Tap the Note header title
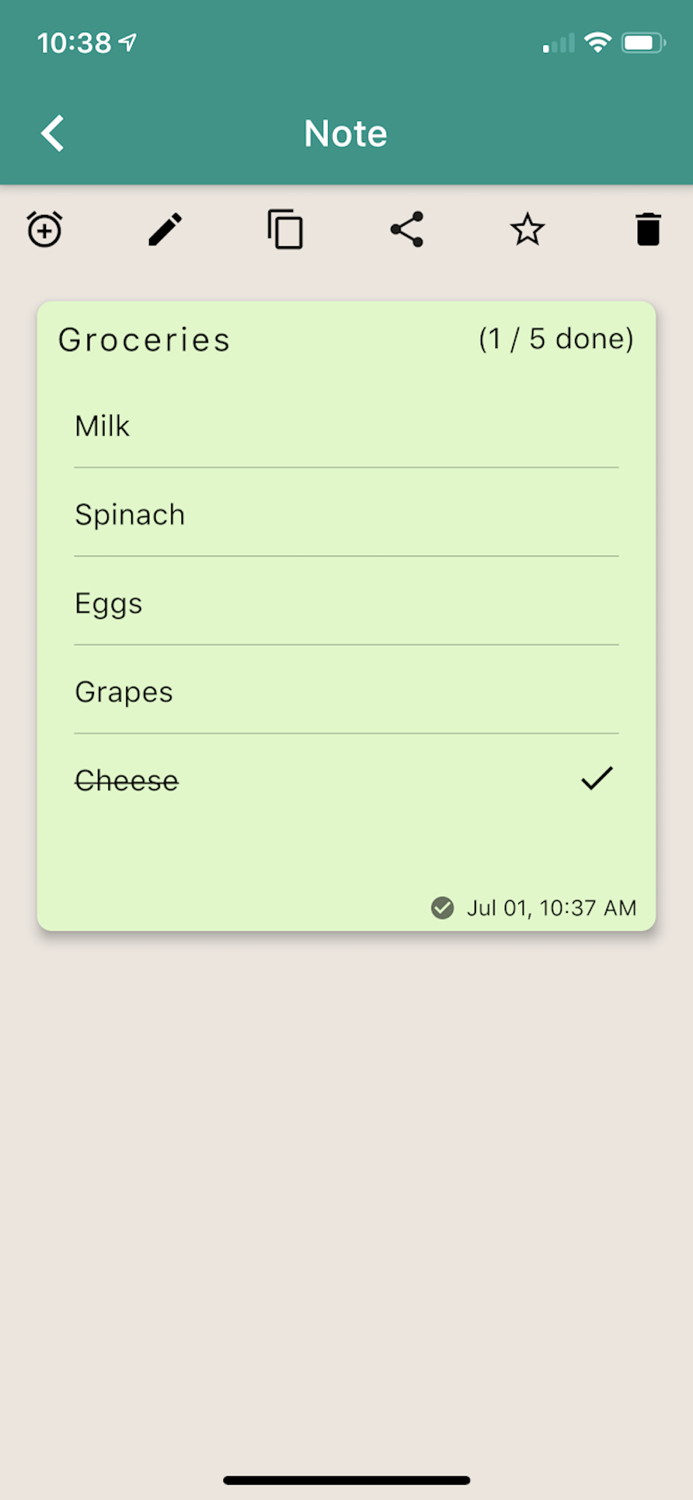The height and width of the screenshot is (1500, 693). 346,133
